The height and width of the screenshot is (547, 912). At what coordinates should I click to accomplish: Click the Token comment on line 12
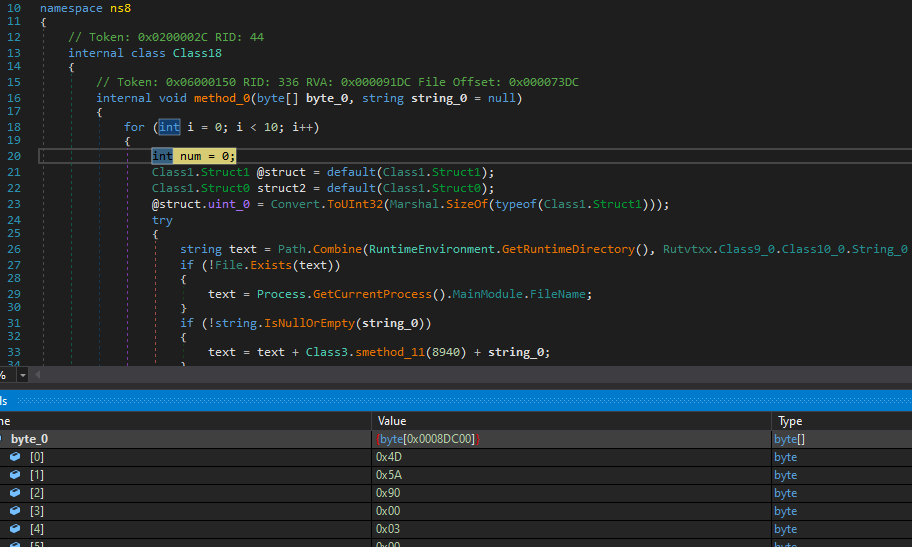166,37
